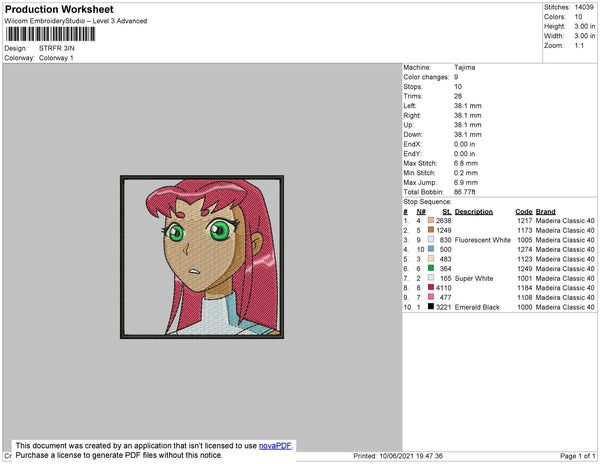Image resolution: width=600 pixels, height=464 pixels.
Task: Select the printed date 10/06/2021
Action: pyautogui.click(x=396, y=456)
